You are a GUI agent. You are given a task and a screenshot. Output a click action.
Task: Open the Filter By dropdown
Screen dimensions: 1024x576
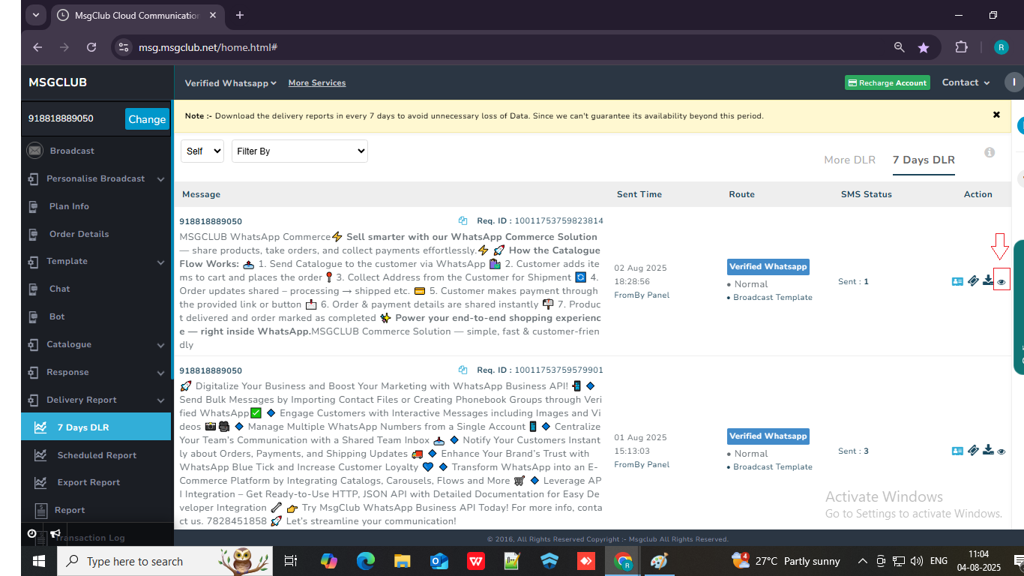tap(299, 151)
